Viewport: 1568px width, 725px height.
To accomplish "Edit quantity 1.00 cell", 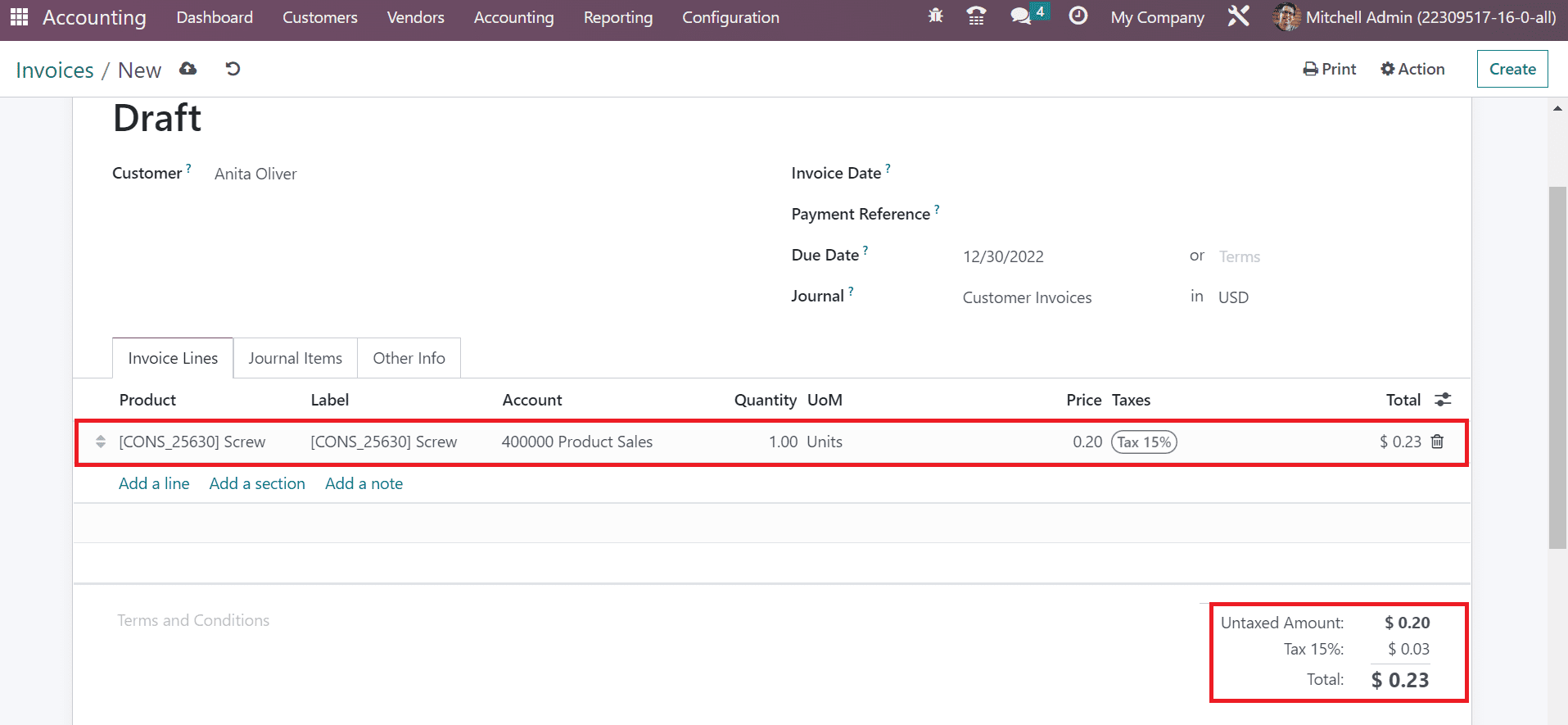I will point(783,442).
